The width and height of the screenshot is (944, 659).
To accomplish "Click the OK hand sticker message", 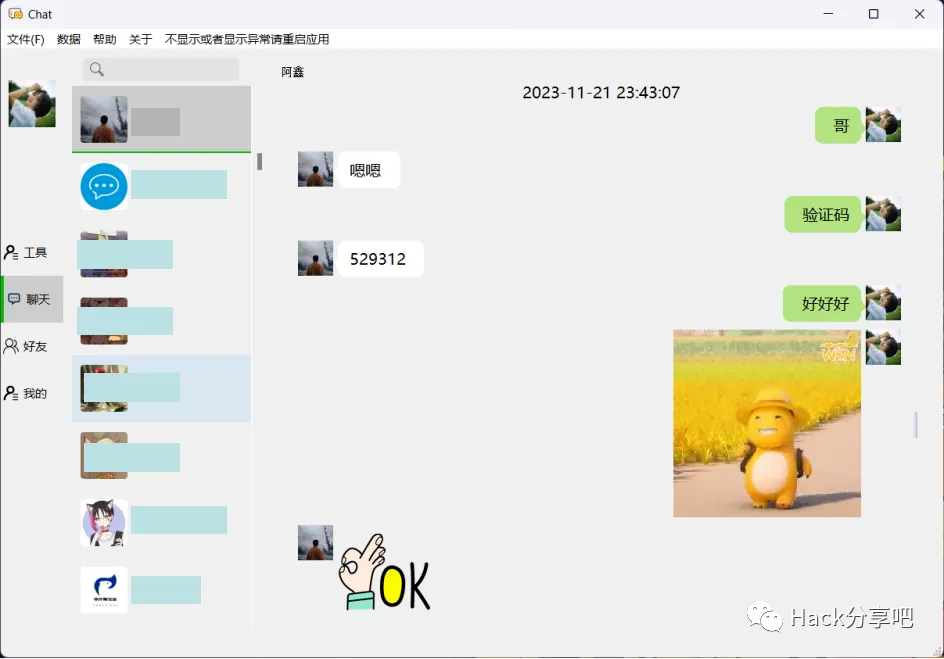I will (x=384, y=572).
